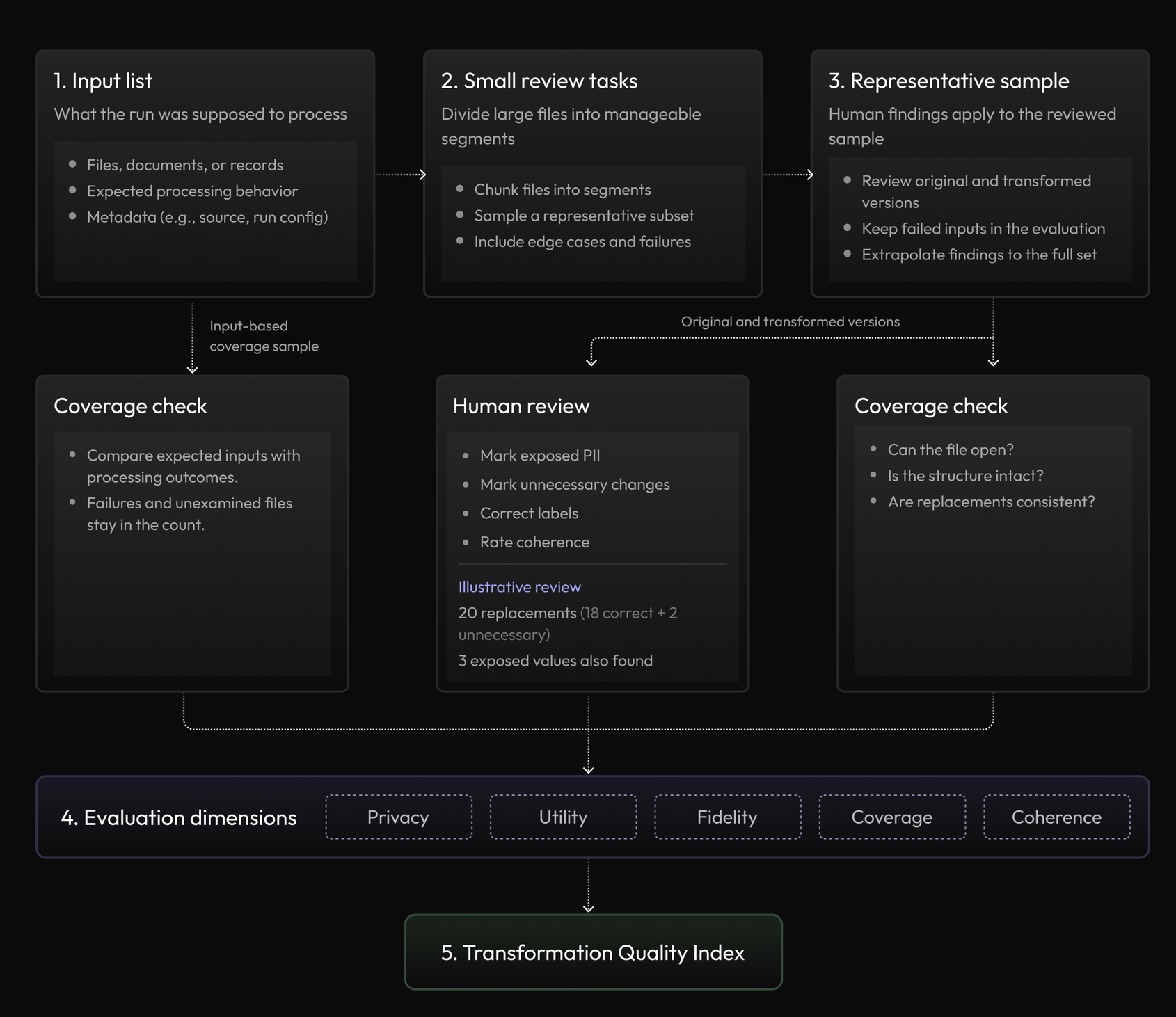Click the '1. Input list' heading
The image size is (1176, 1017).
point(103,81)
